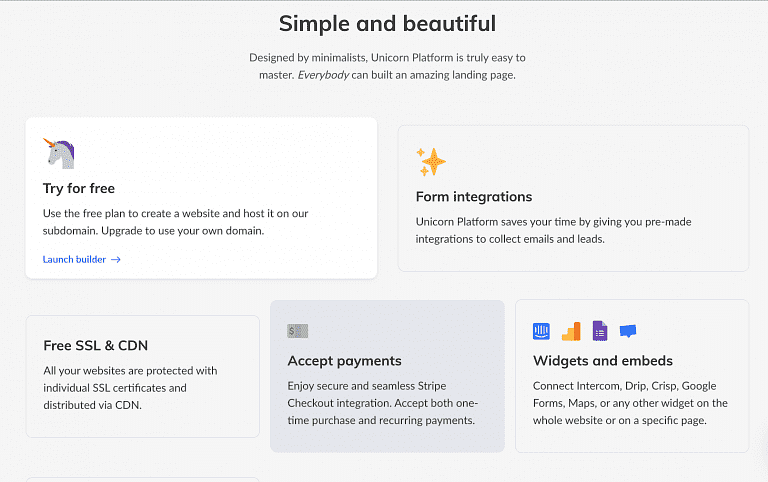
Task: Click the orange sparkles icon above Form integrations
Action: tap(431, 162)
